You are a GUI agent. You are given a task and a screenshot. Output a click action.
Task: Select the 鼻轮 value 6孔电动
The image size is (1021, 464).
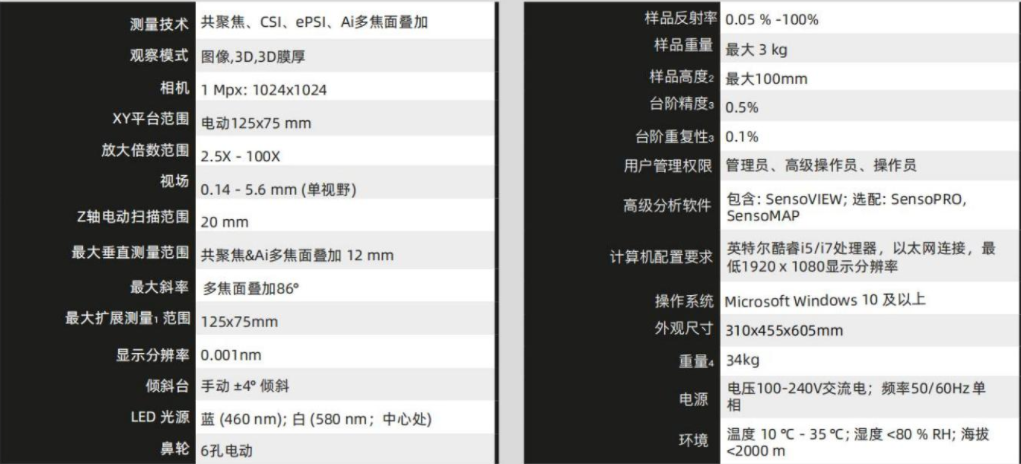[230, 451]
